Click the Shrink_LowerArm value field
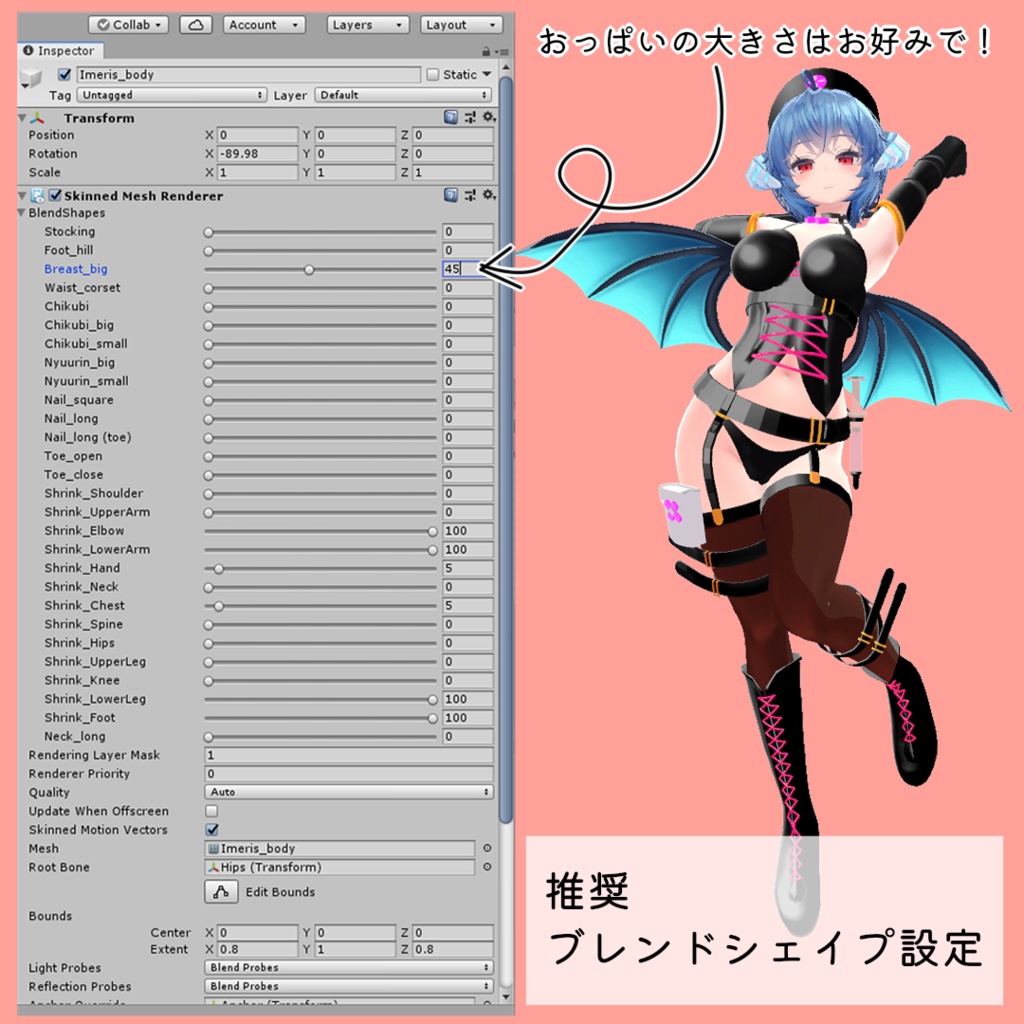1024x1024 pixels. (468, 549)
